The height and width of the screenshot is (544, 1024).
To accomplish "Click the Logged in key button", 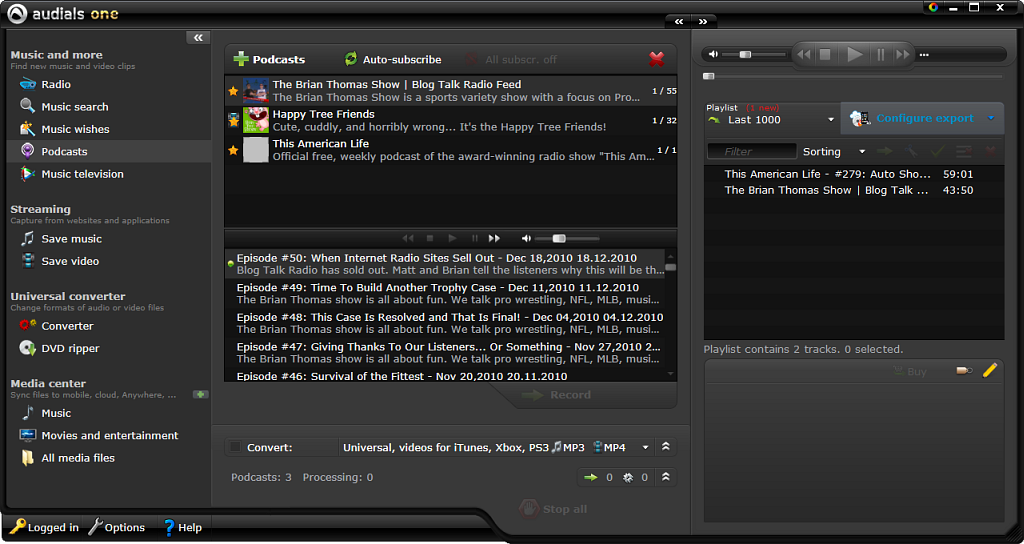I will point(44,527).
